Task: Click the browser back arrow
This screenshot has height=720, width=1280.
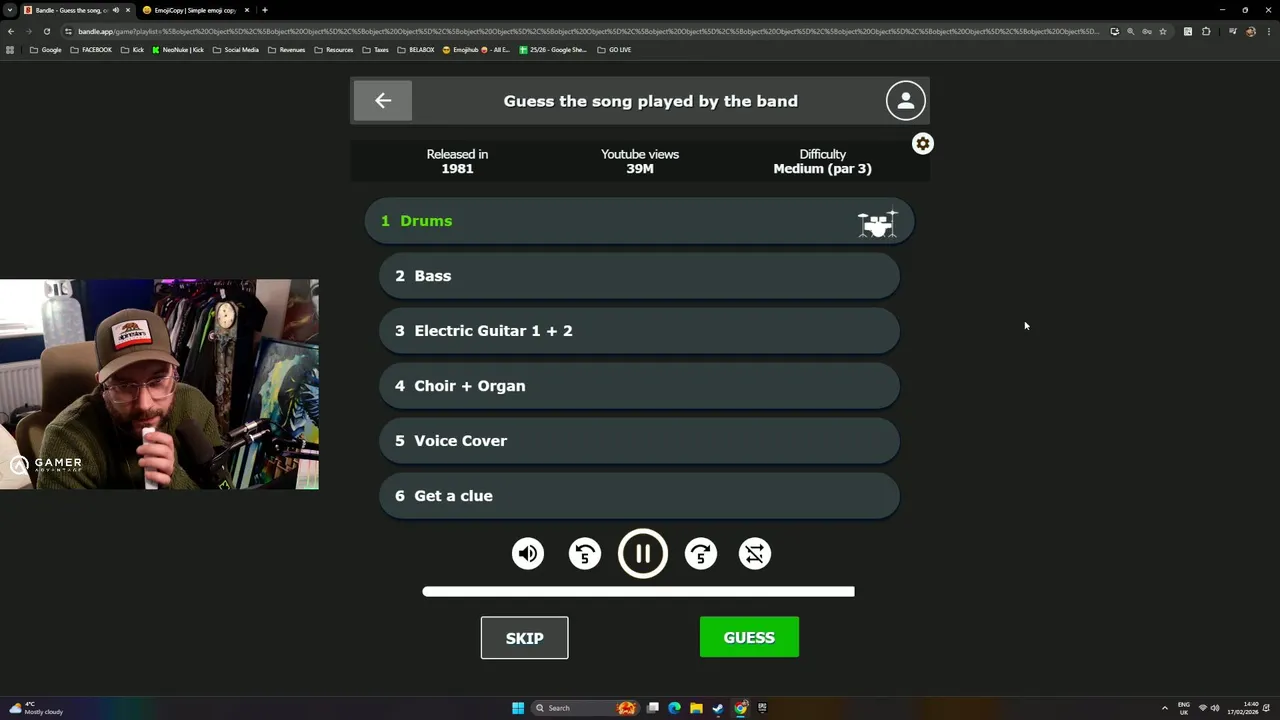Action: [10, 31]
